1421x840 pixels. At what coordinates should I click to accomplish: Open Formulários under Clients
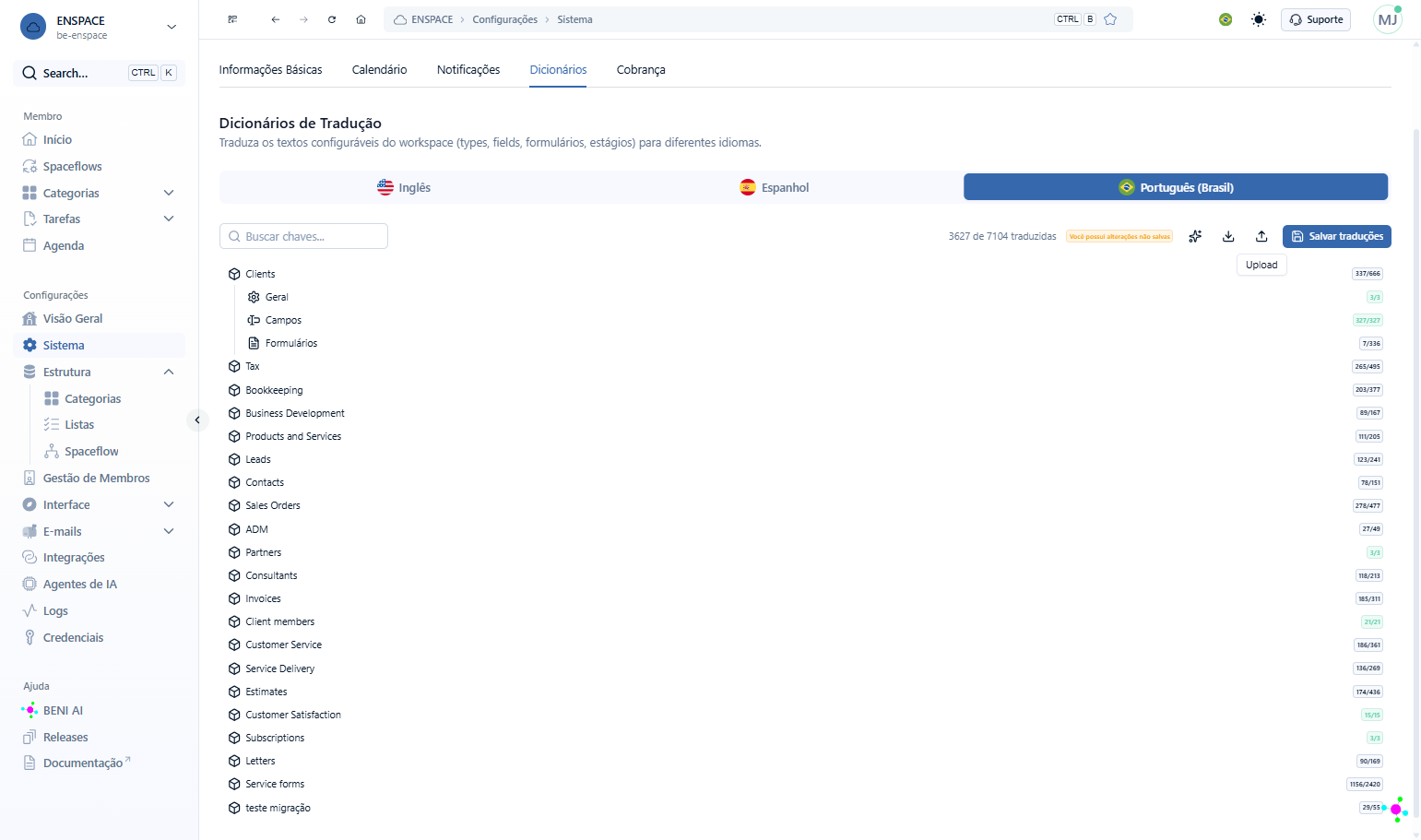click(291, 343)
